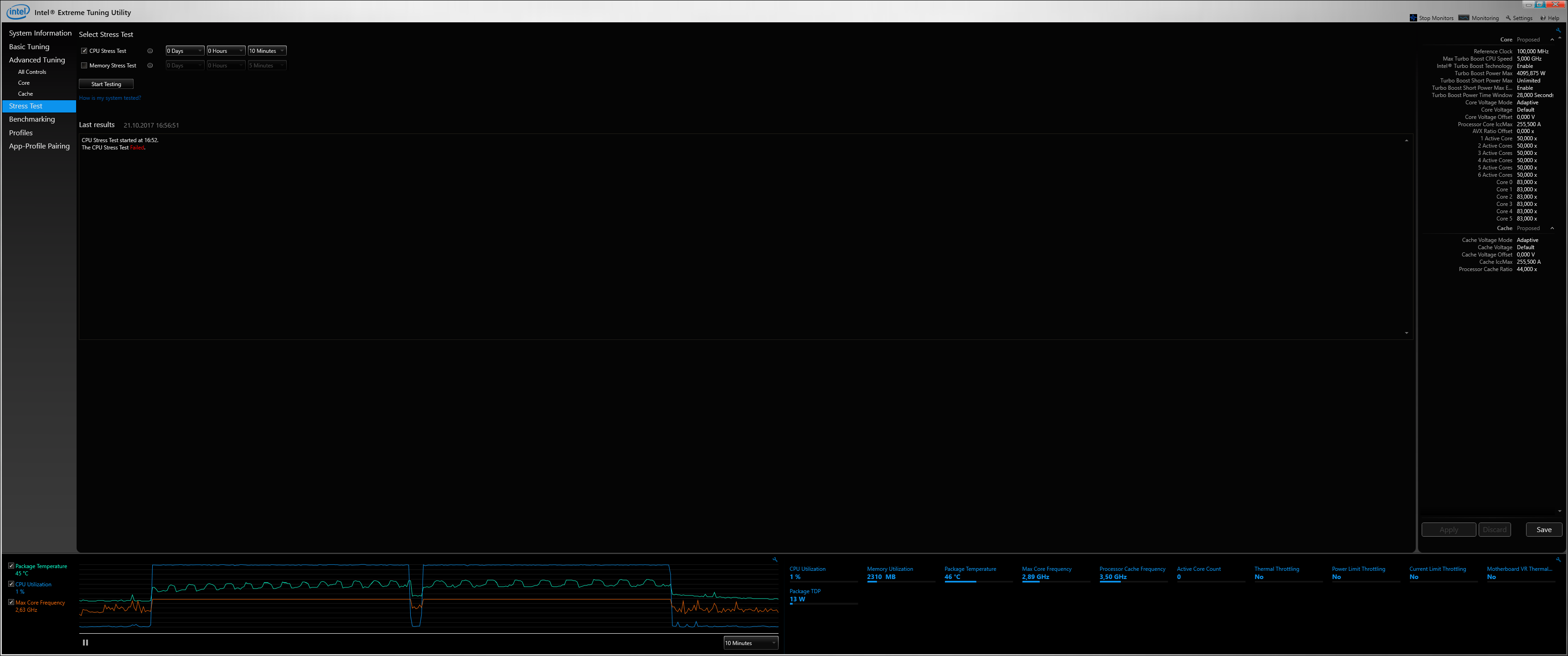The image size is (1568, 656).
Task: Collapse the Cache proposed section
Action: [x=1552, y=228]
